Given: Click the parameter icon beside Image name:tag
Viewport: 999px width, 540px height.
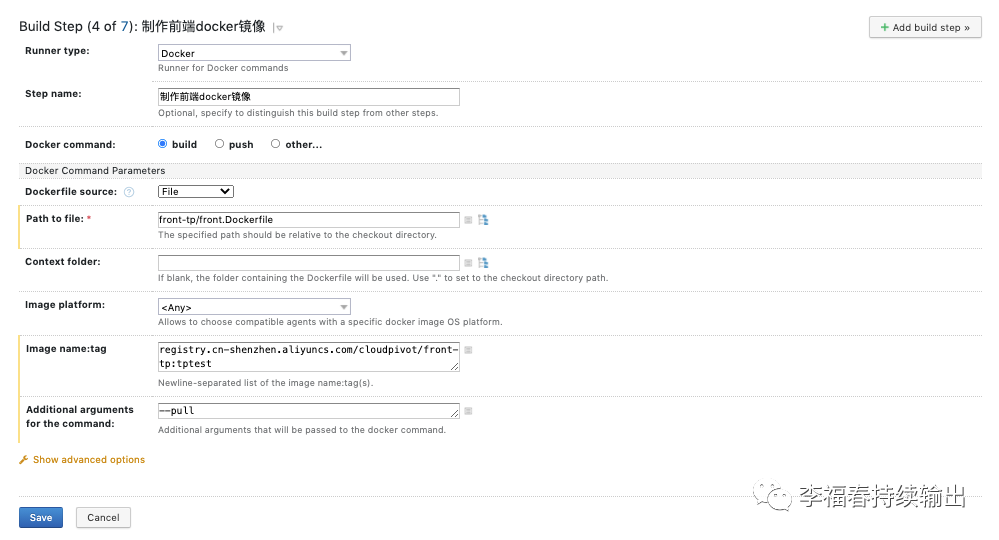Looking at the screenshot, I should coord(468,350).
